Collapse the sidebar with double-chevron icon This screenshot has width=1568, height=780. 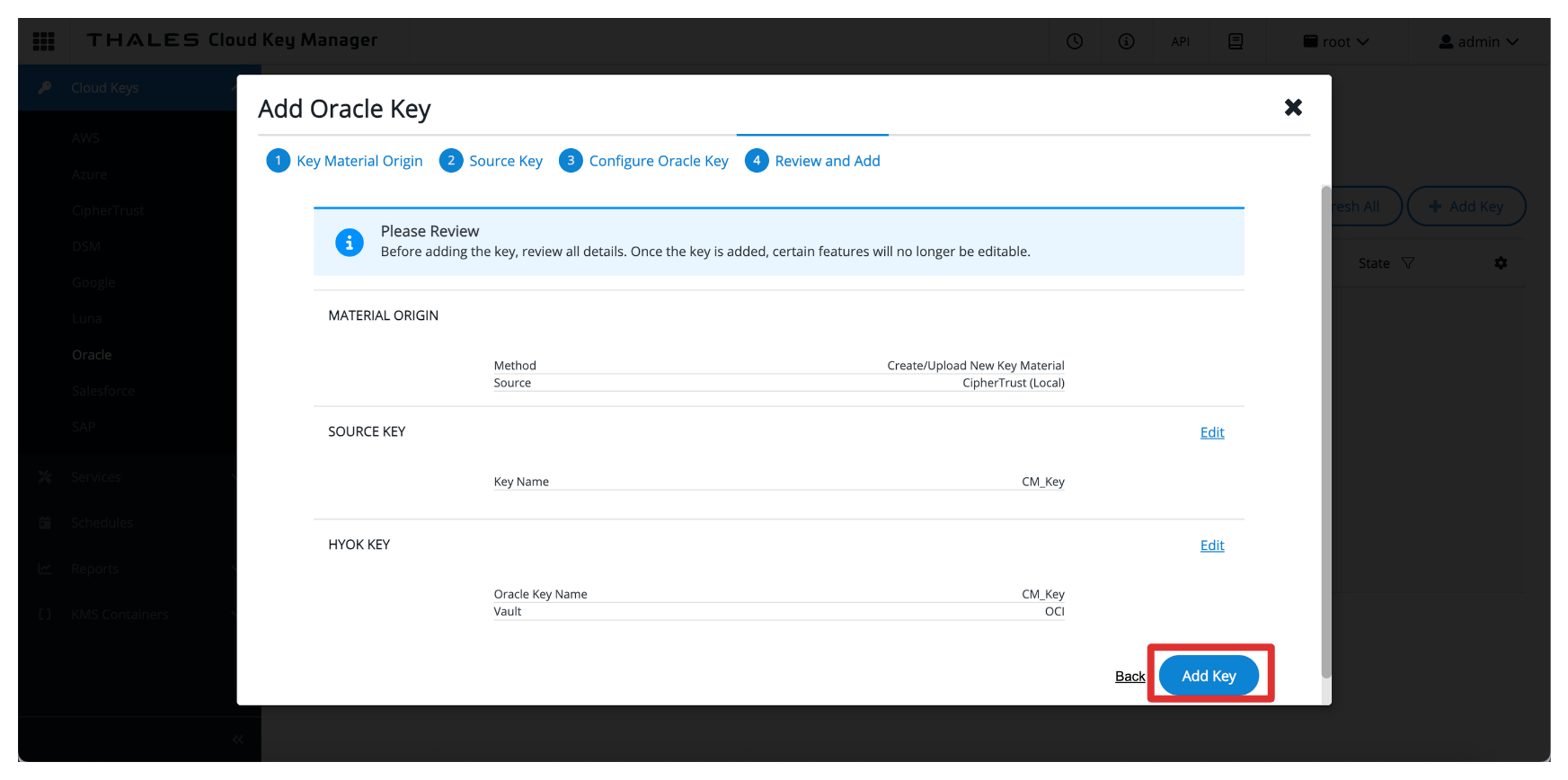coord(237,740)
